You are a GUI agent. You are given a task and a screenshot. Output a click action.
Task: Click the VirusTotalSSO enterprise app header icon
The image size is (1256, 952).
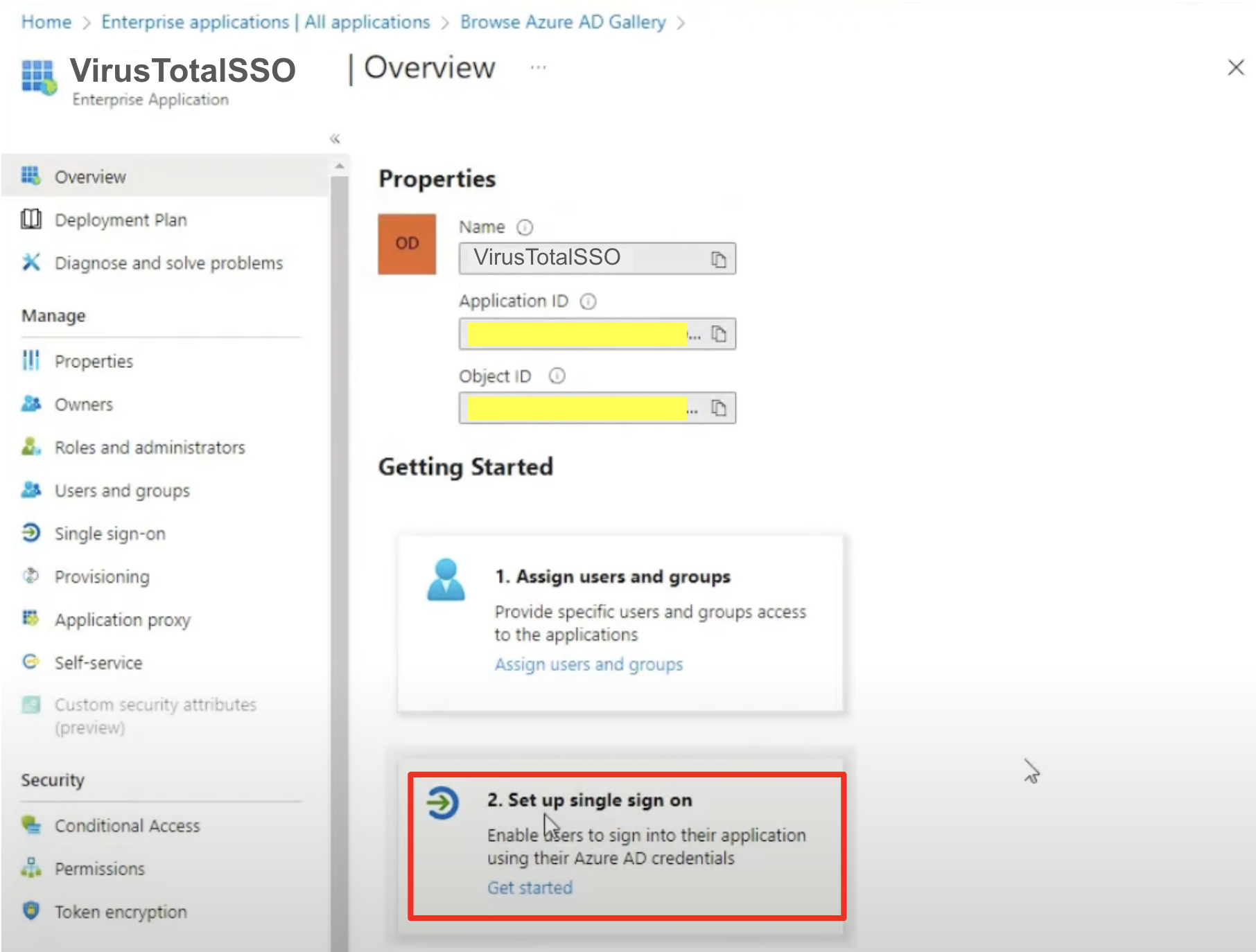[x=39, y=77]
